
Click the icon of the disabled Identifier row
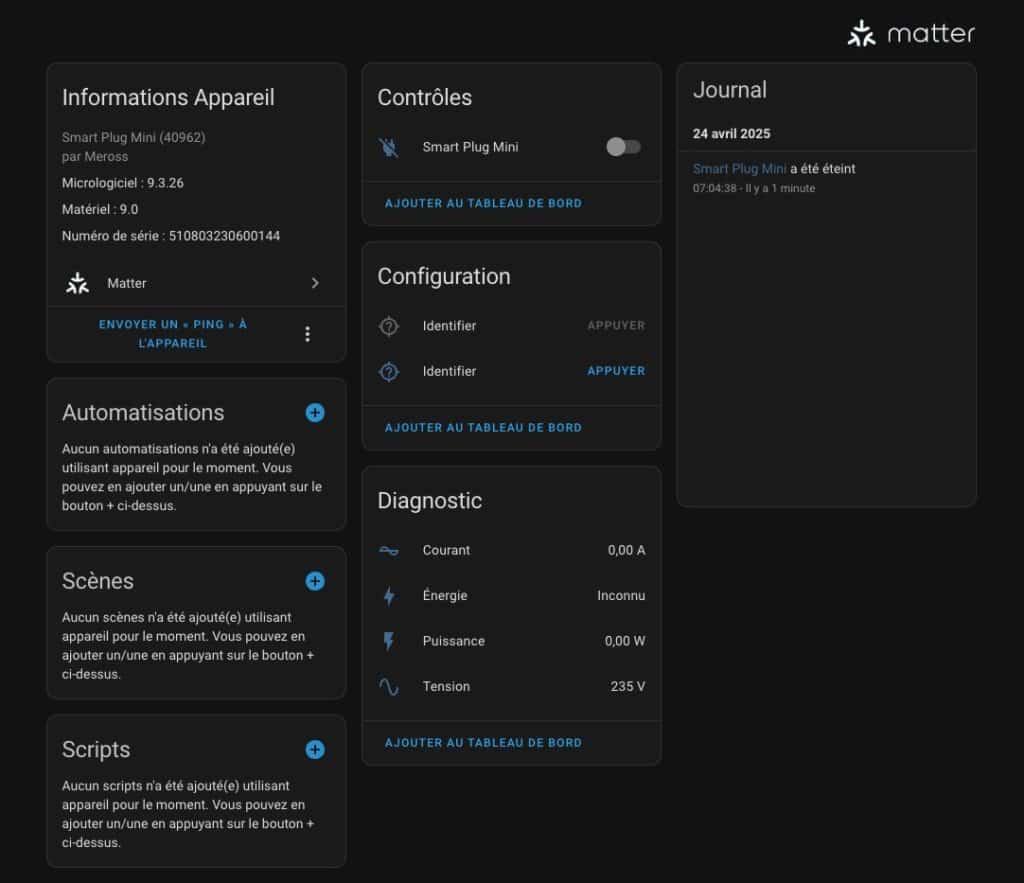[389, 326]
